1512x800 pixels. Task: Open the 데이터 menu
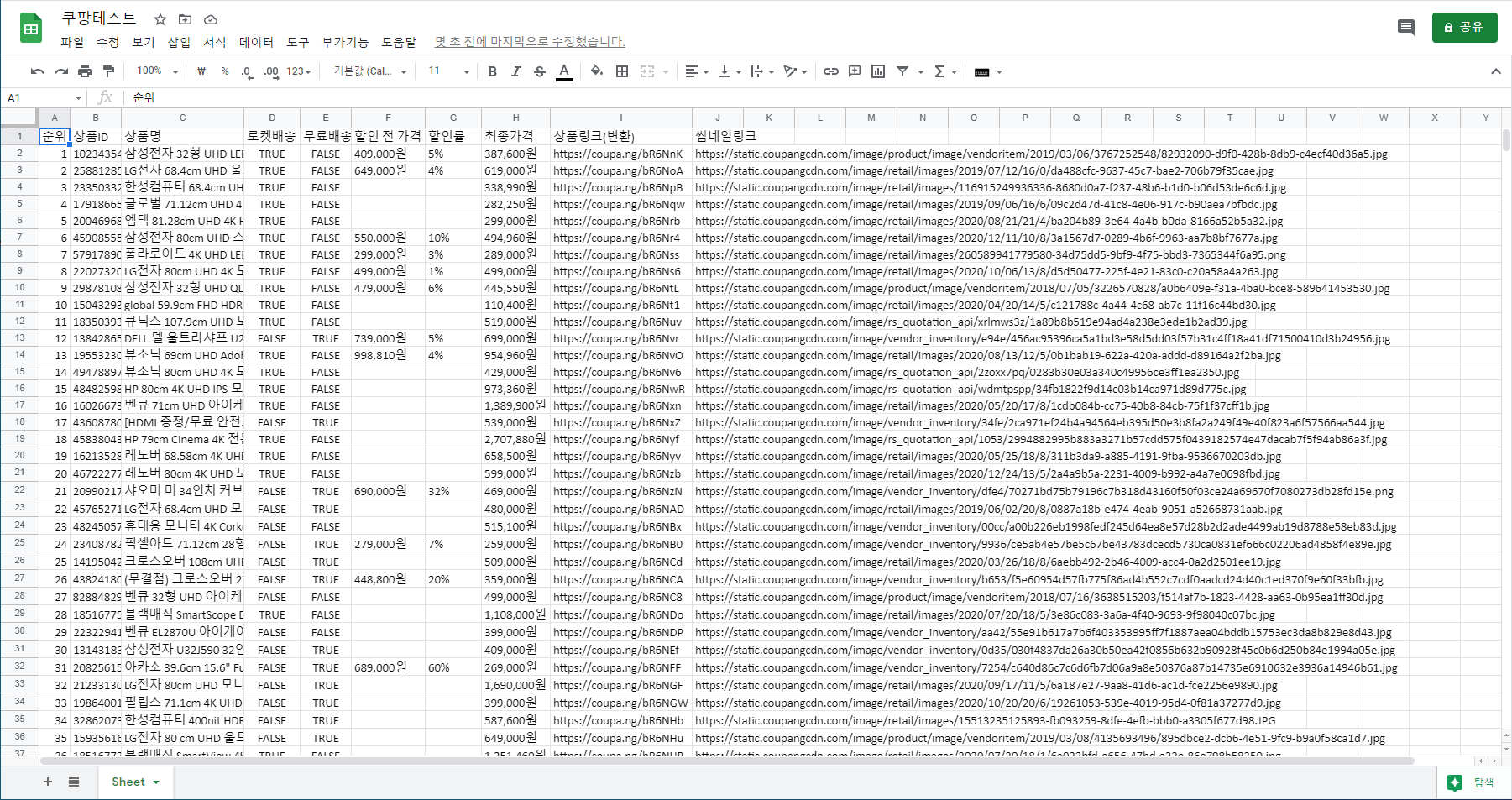(256, 42)
